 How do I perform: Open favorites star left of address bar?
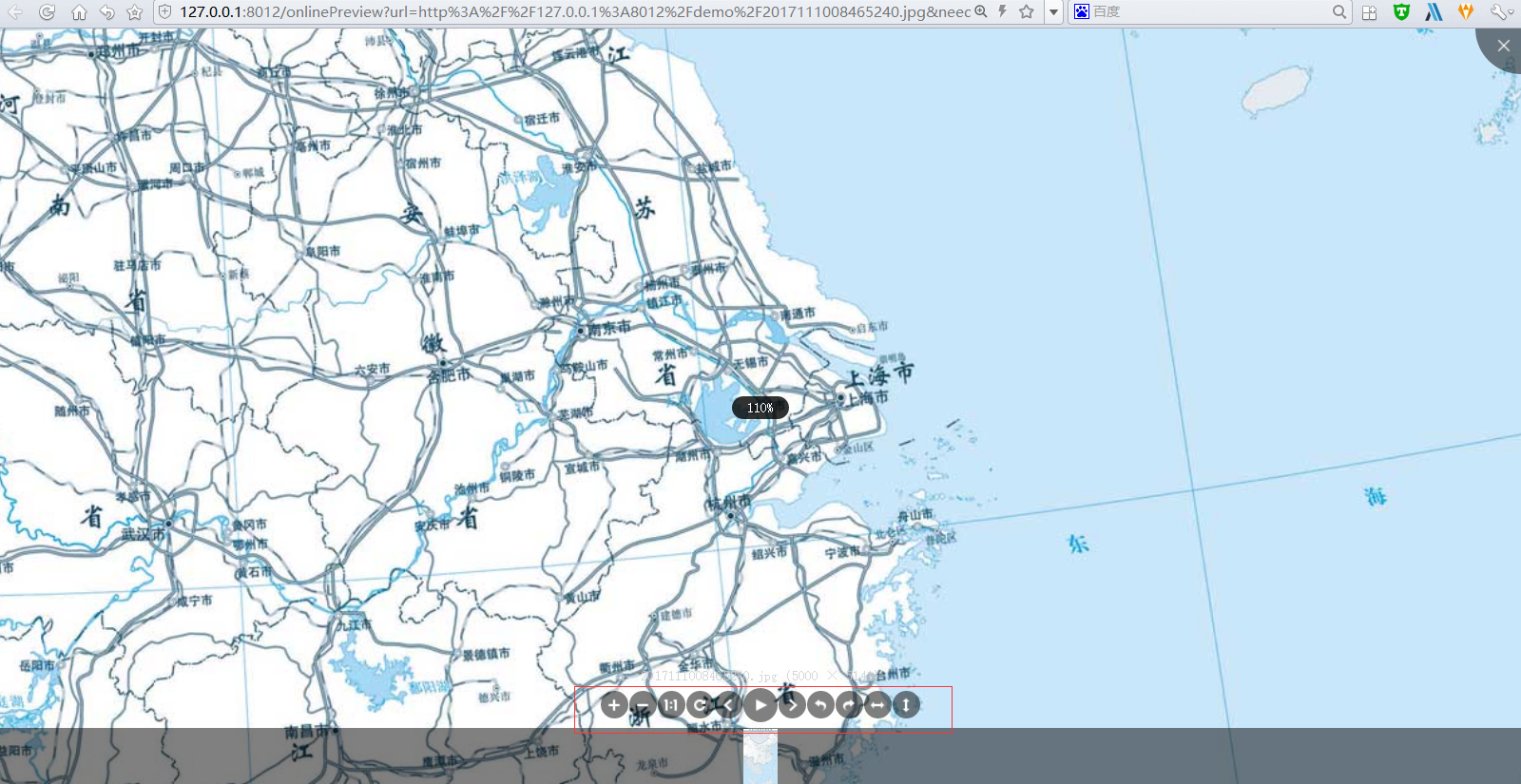click(x=135, y=12)
